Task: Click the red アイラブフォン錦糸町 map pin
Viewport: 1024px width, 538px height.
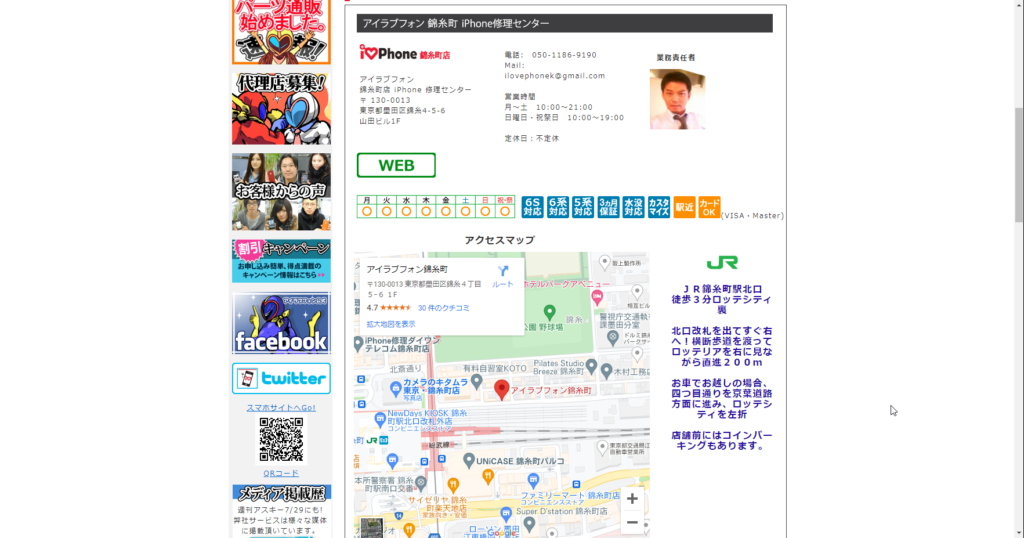Action: pyautogui.click(x=502, y=389)
